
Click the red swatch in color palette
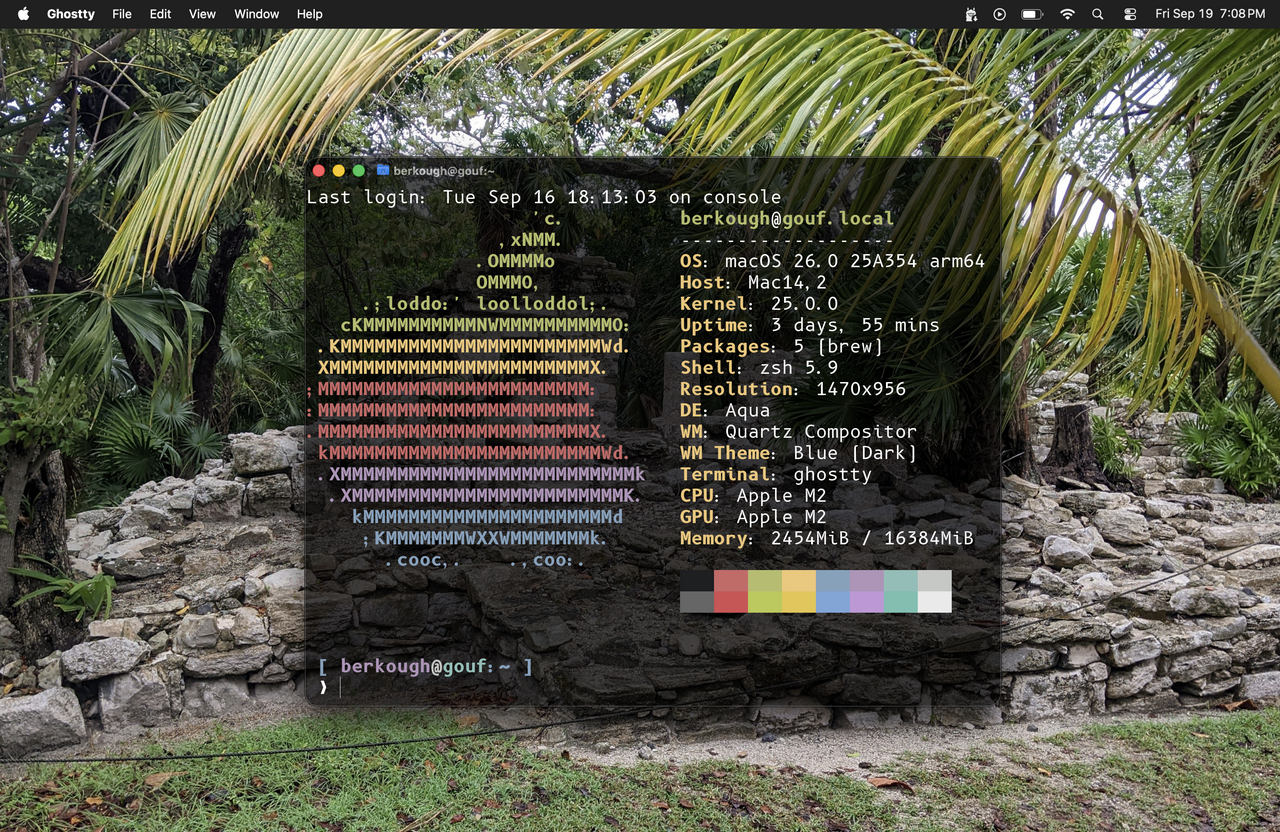(731, 591)
